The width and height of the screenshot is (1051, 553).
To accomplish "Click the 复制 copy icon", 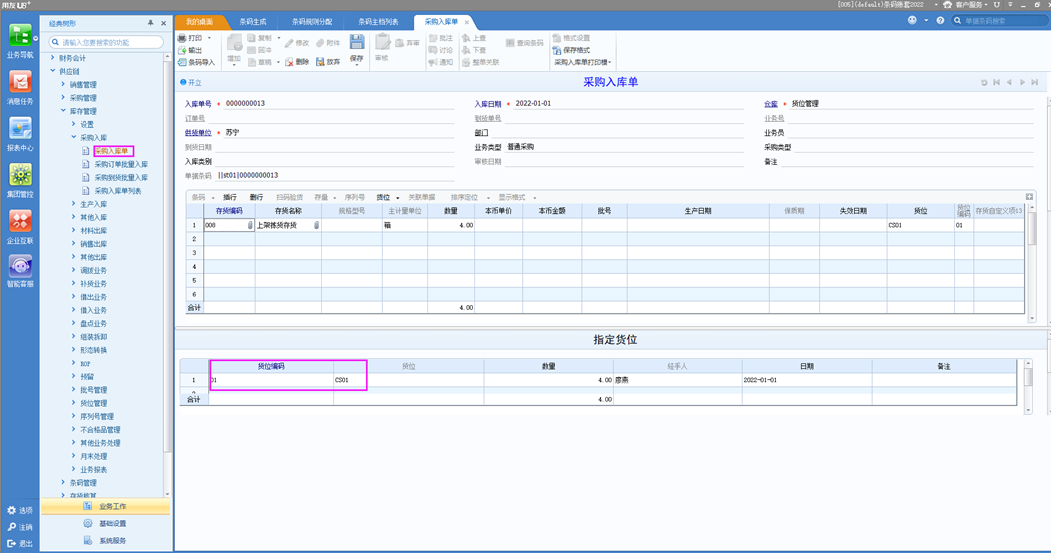I will pyautogui.click(x=251, y=38).
